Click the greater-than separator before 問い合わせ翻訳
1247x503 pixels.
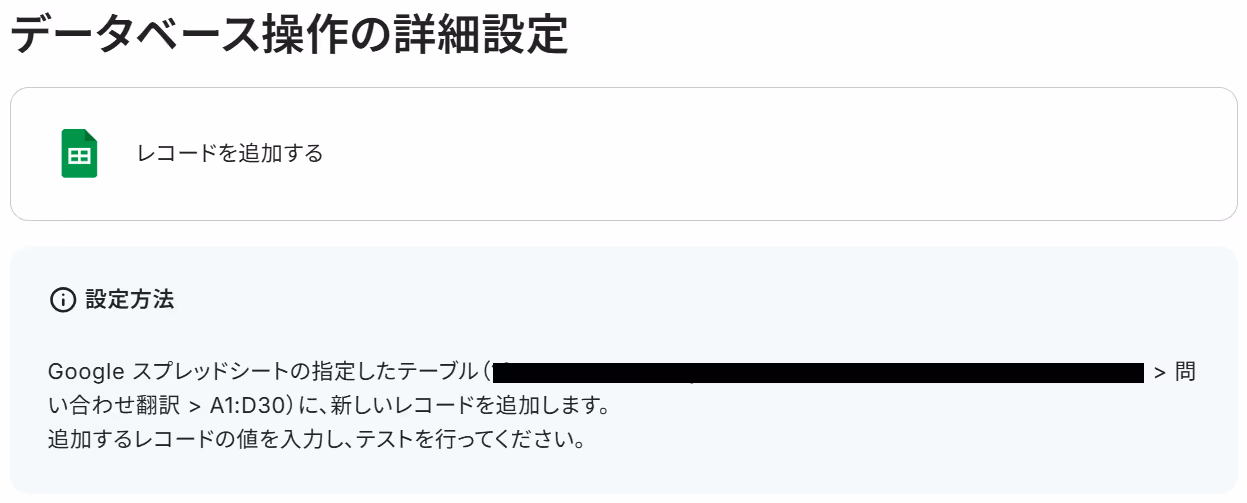(x=1160, y=373)
